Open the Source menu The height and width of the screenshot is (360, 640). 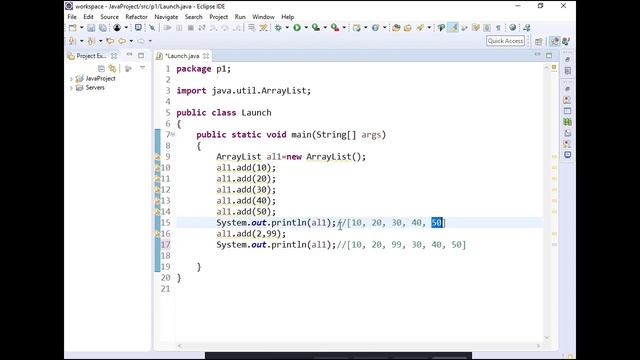pyautogui.click(x=109, y=17)
